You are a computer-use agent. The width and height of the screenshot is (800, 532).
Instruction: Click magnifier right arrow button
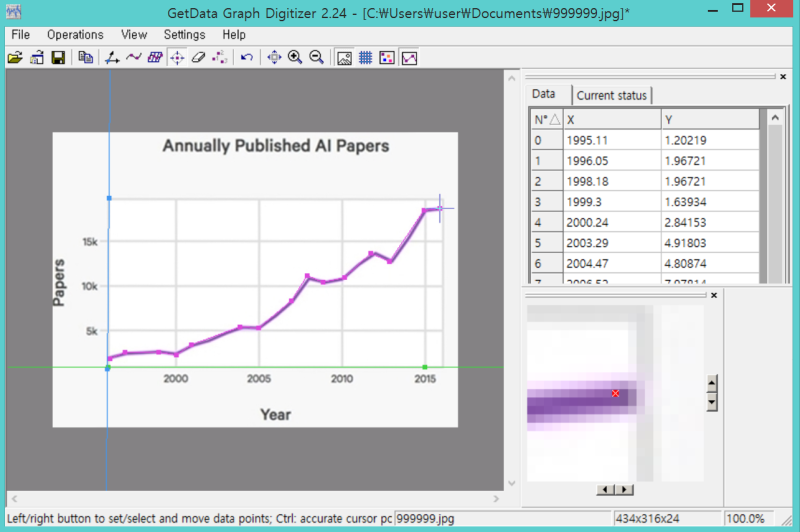click(624, 490)
